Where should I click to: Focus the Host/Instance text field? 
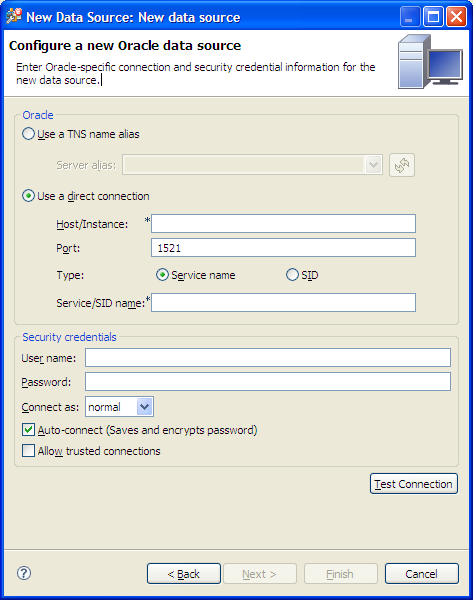[x=283, y=223]
